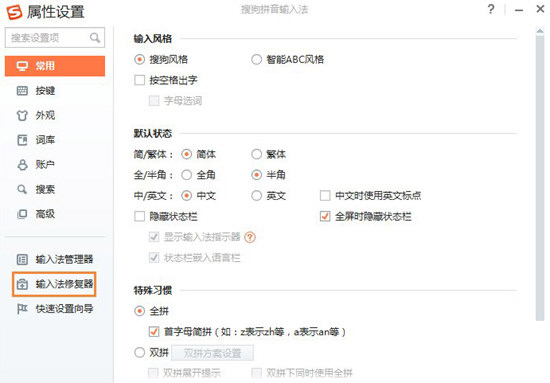Select 双拼 radio button
This screenshot has height=383, width=550.
[x=140, y=352]
